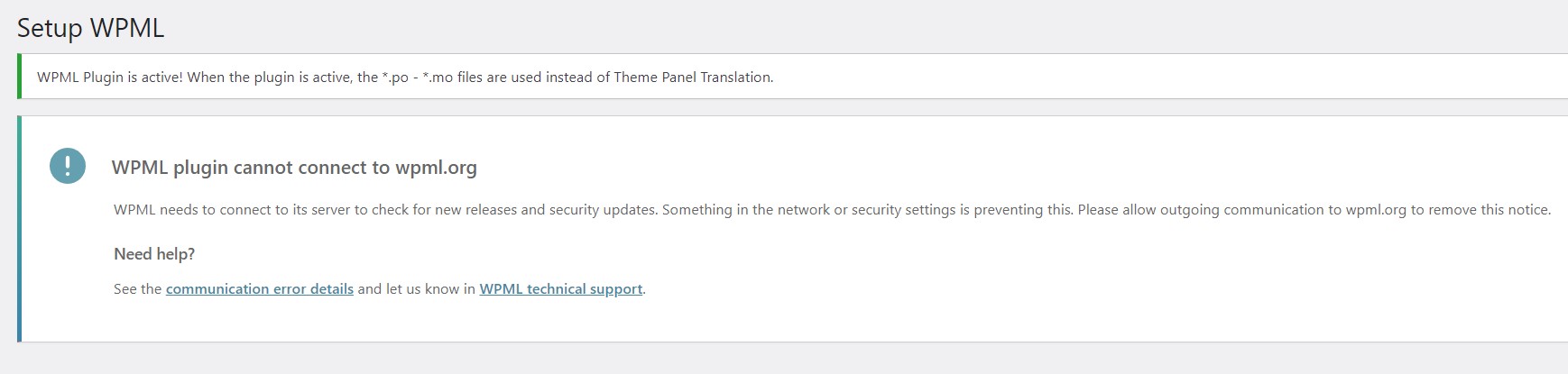
Task: Click 'and let us know in' text between the links
Action: pyautogui.click(x=416, y=289)
